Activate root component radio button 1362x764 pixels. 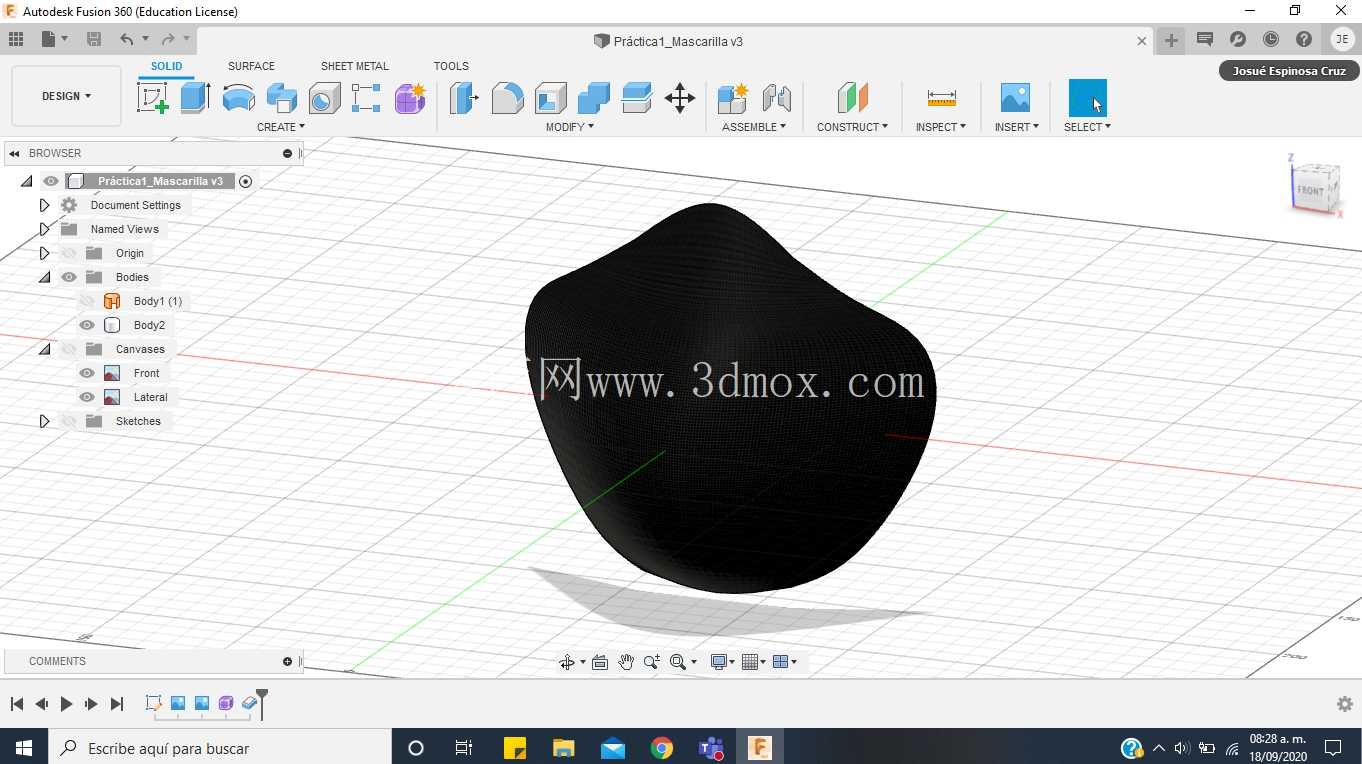tap(246, 181)
